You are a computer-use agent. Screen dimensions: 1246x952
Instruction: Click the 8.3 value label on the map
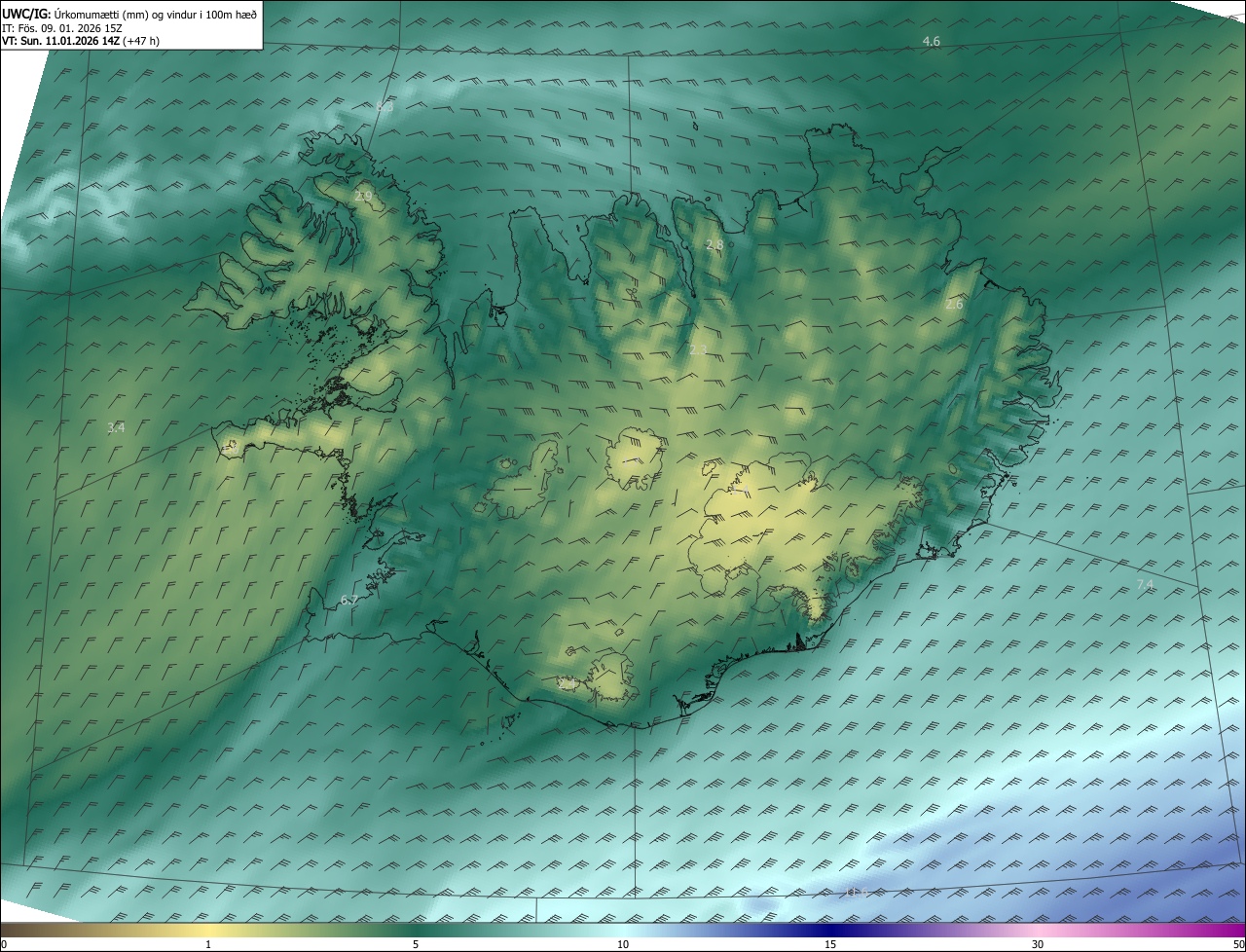[x=385, y=107]
